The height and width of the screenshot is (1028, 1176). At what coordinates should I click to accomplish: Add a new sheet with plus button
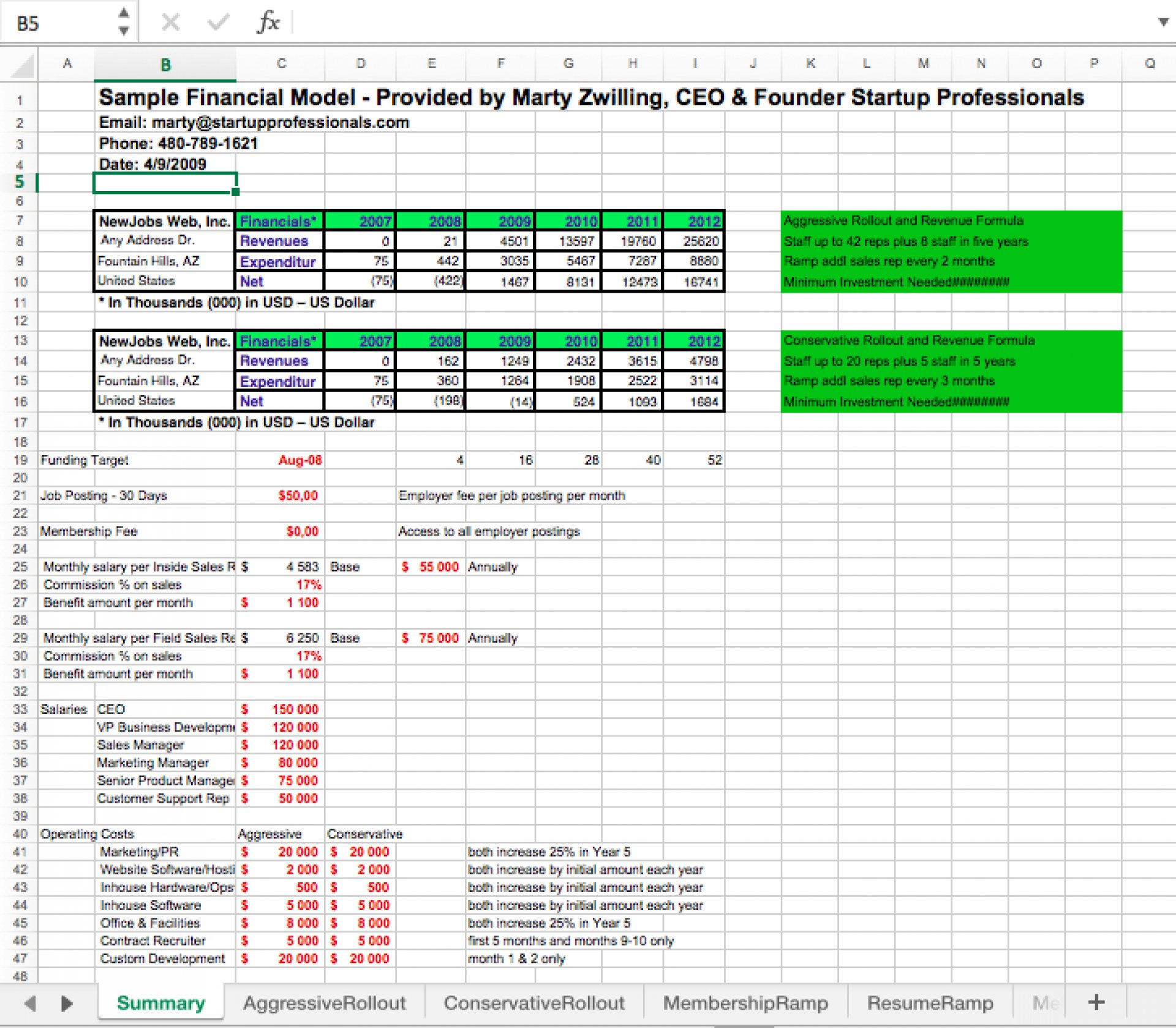coord(1096,1002)
